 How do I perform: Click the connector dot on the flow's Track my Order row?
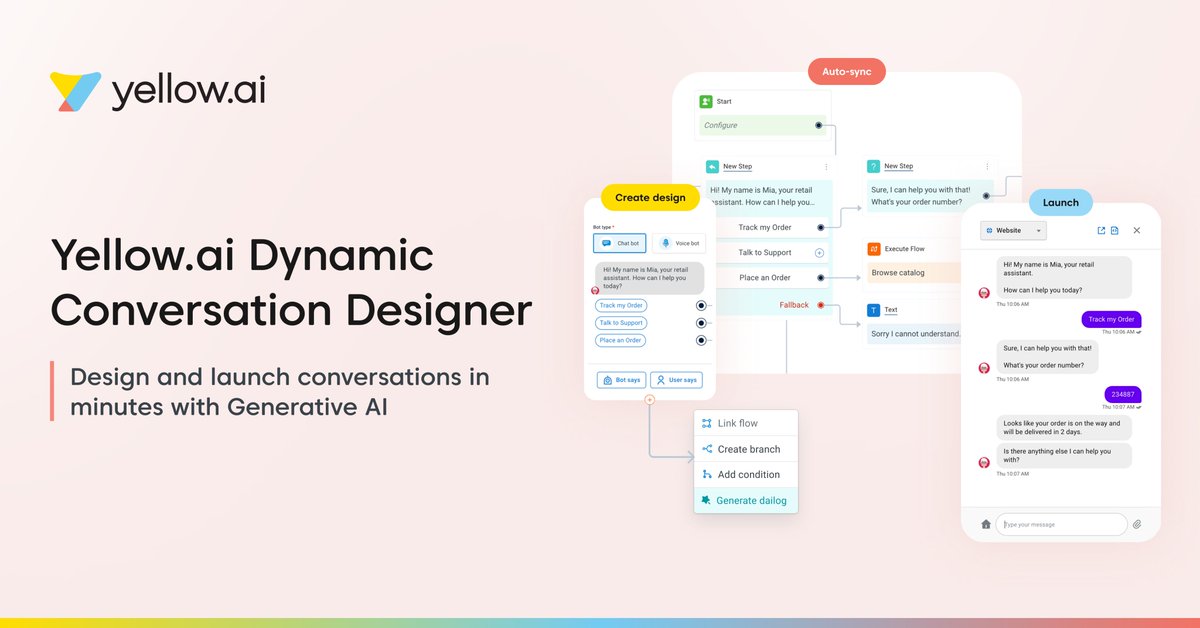click(820, 228)
